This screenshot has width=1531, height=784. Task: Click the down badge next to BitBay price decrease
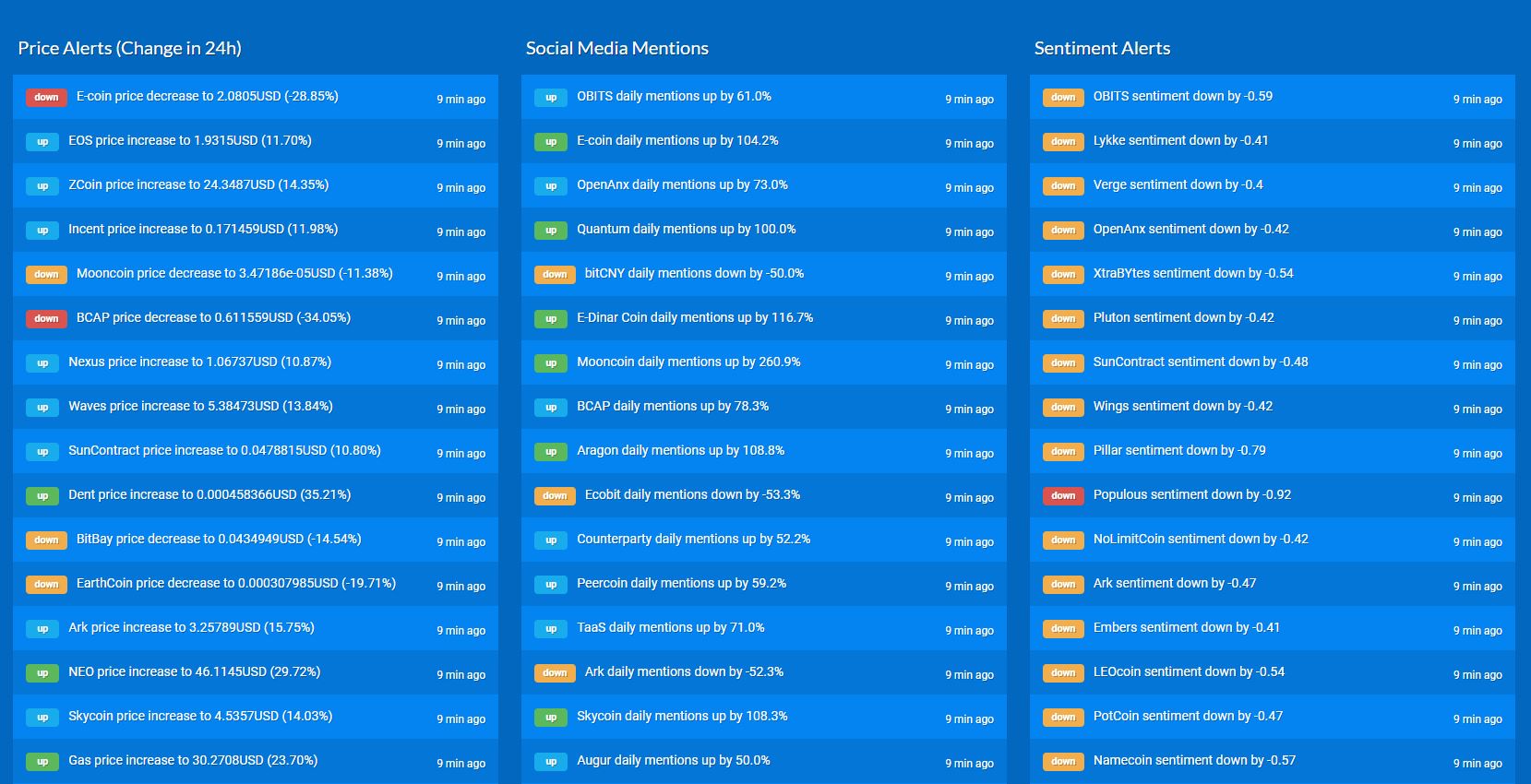point(46,540)
